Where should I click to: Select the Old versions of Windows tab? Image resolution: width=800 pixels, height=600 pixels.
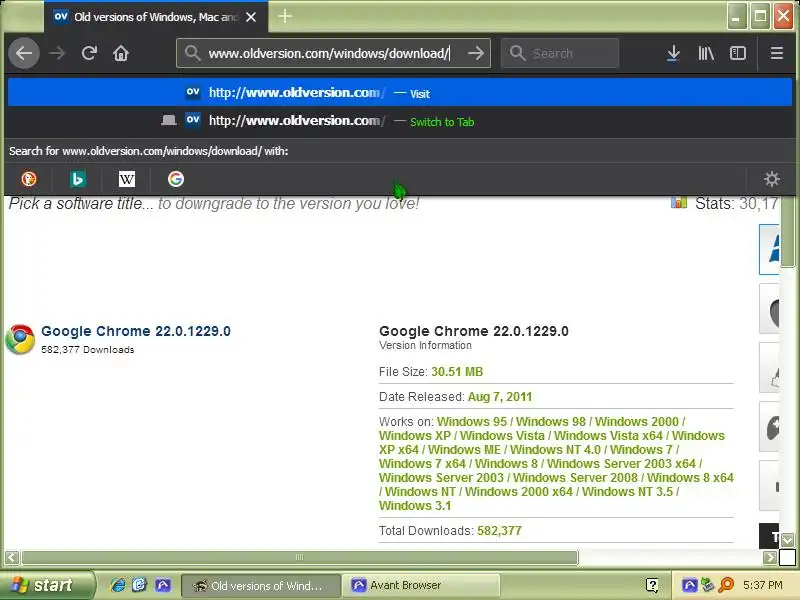click(155, 17)
